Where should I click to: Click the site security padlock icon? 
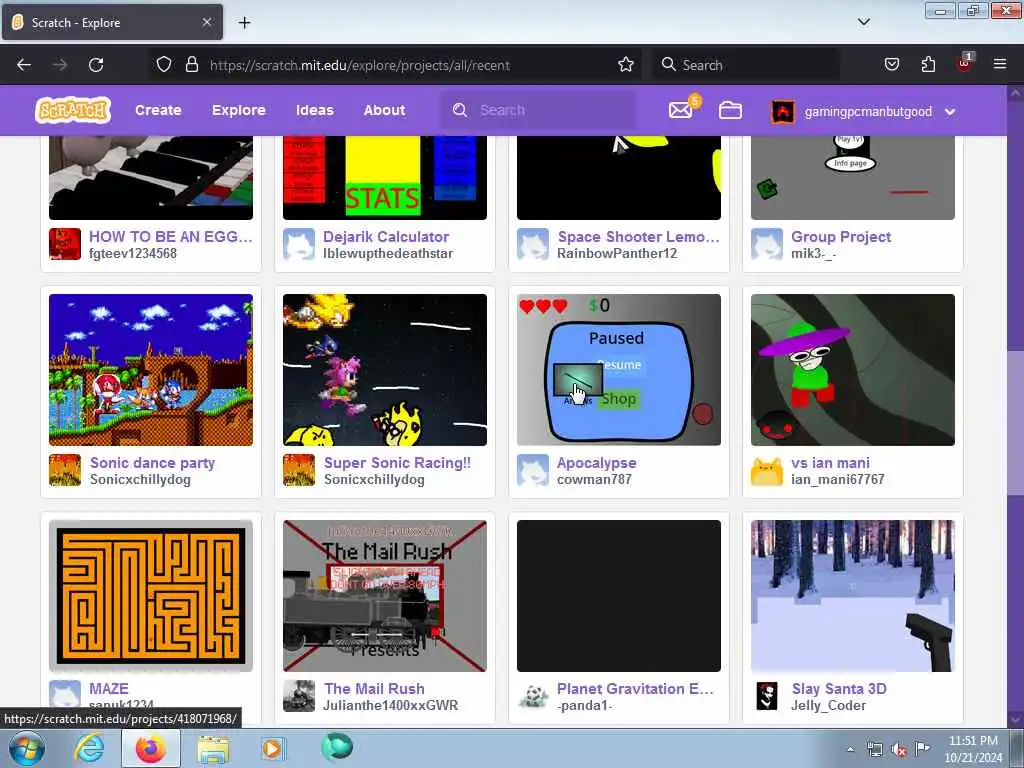pyautogui.click(x=191, y=65)
